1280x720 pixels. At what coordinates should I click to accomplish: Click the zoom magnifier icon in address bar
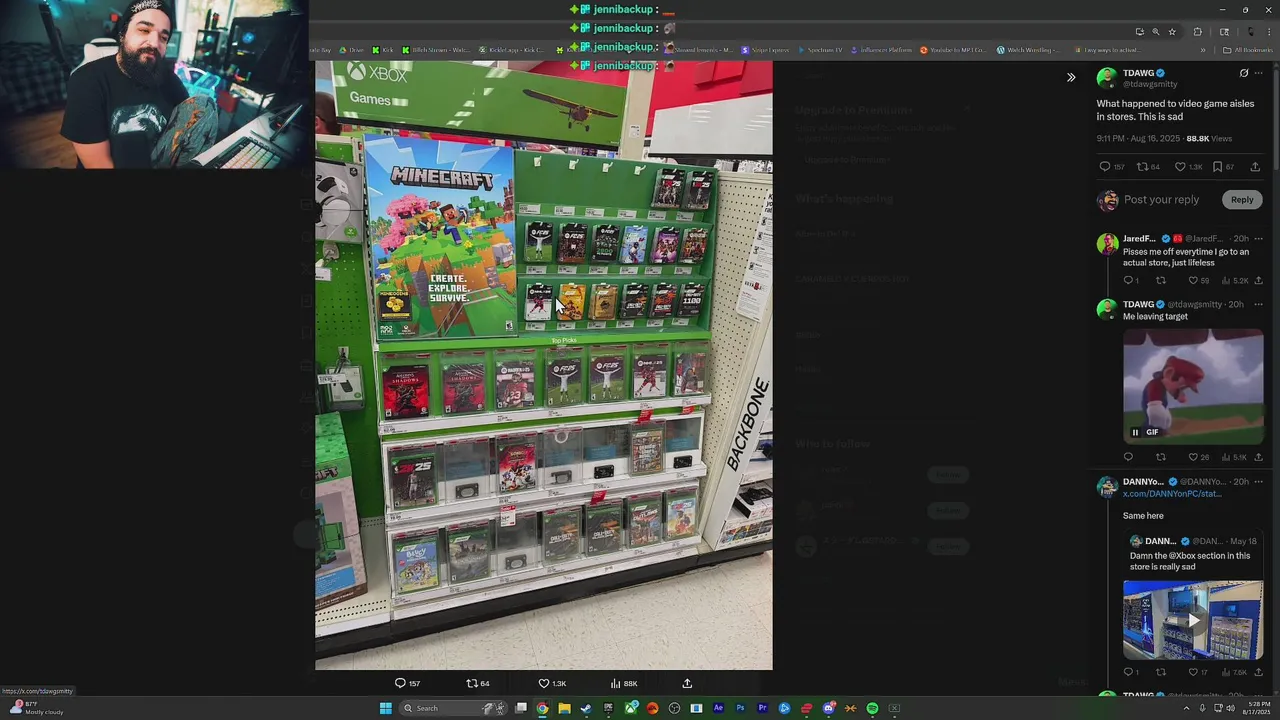(1156, 32)
